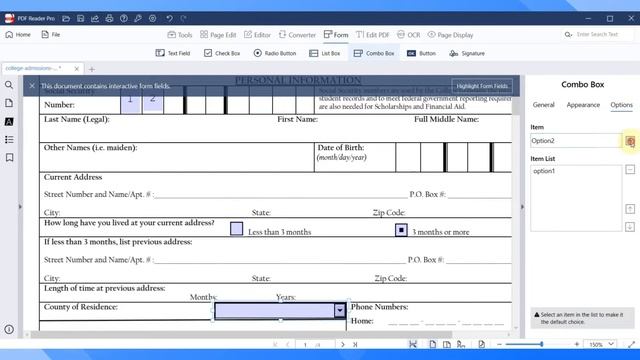
Task: Toggle the 3 months or more checkbox
Action: 401,230
